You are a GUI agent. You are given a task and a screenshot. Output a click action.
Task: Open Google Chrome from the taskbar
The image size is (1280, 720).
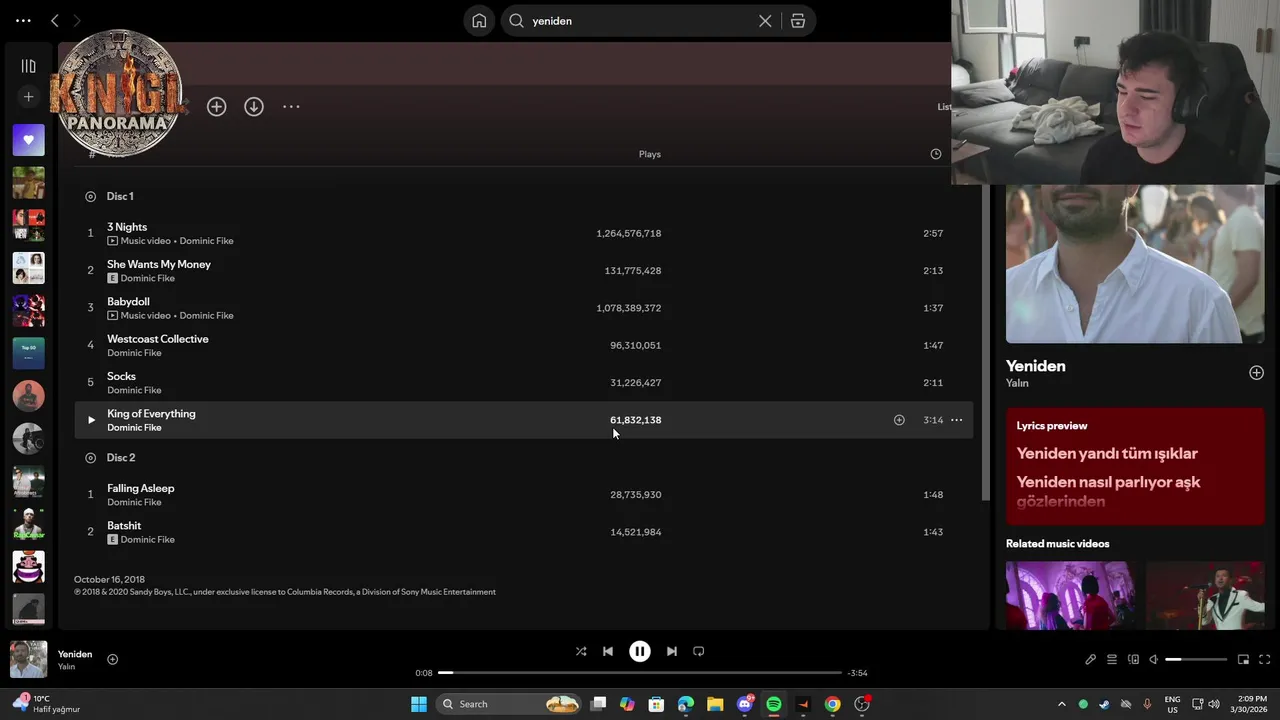pos(832,704)
